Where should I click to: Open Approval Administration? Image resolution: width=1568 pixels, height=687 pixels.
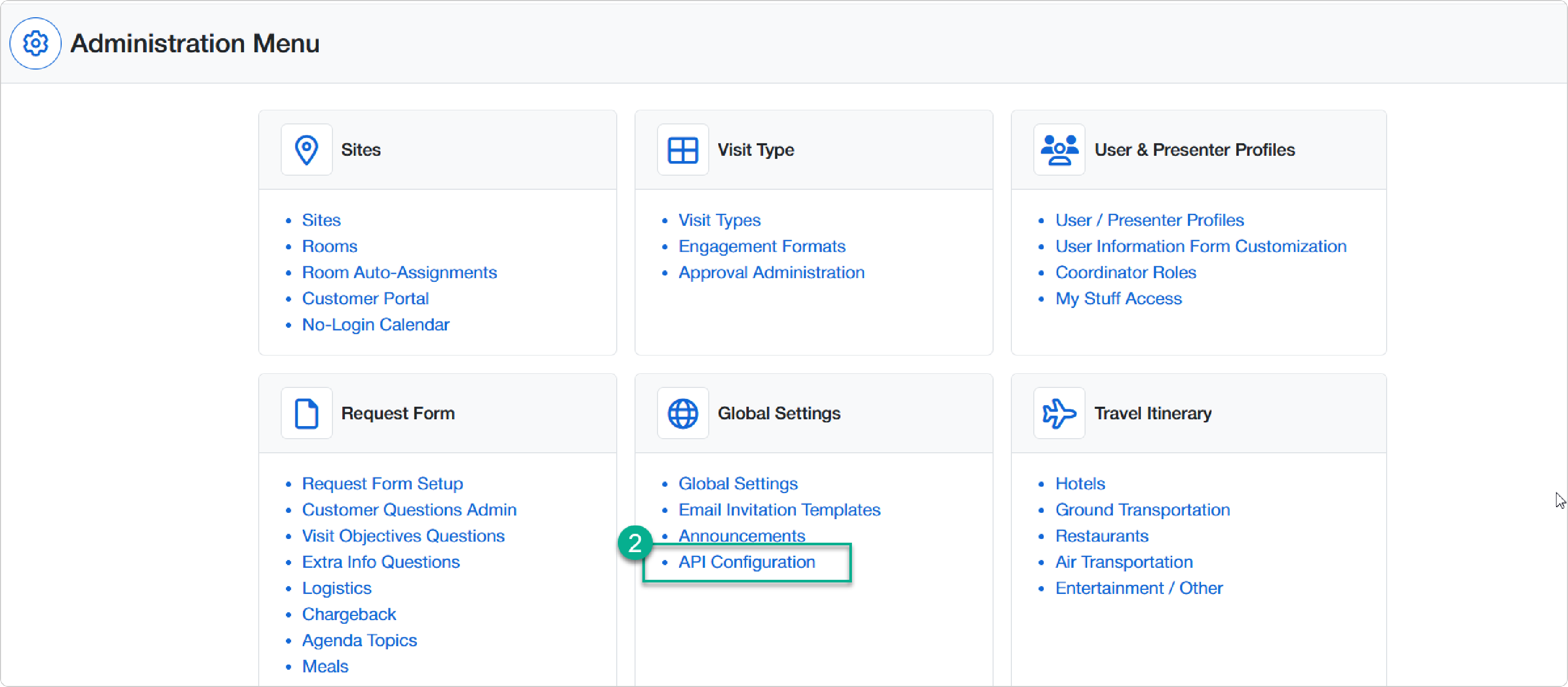point(771,272)
